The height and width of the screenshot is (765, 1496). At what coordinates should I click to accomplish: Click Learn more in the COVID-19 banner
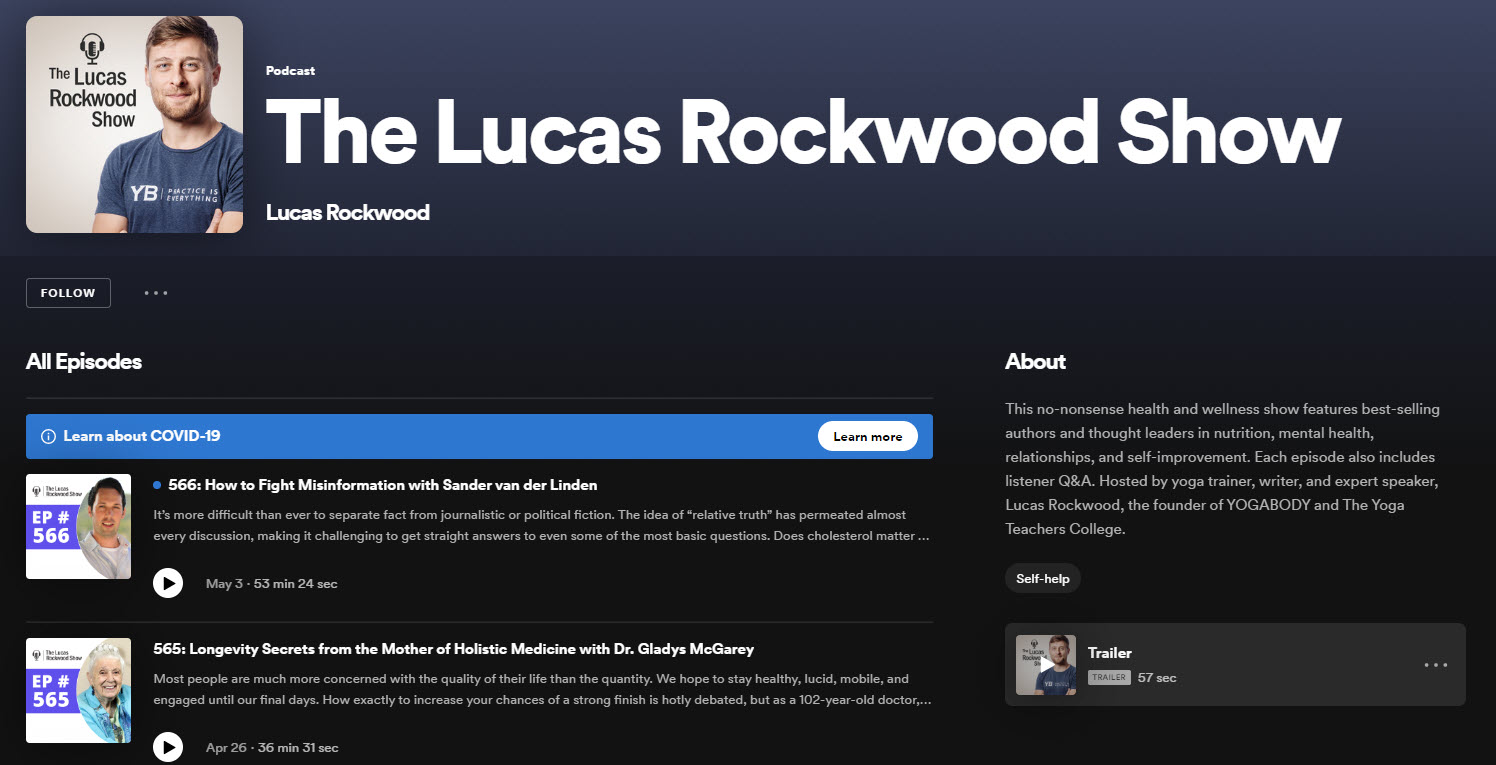pyautogui.click(x=867, y=437)
